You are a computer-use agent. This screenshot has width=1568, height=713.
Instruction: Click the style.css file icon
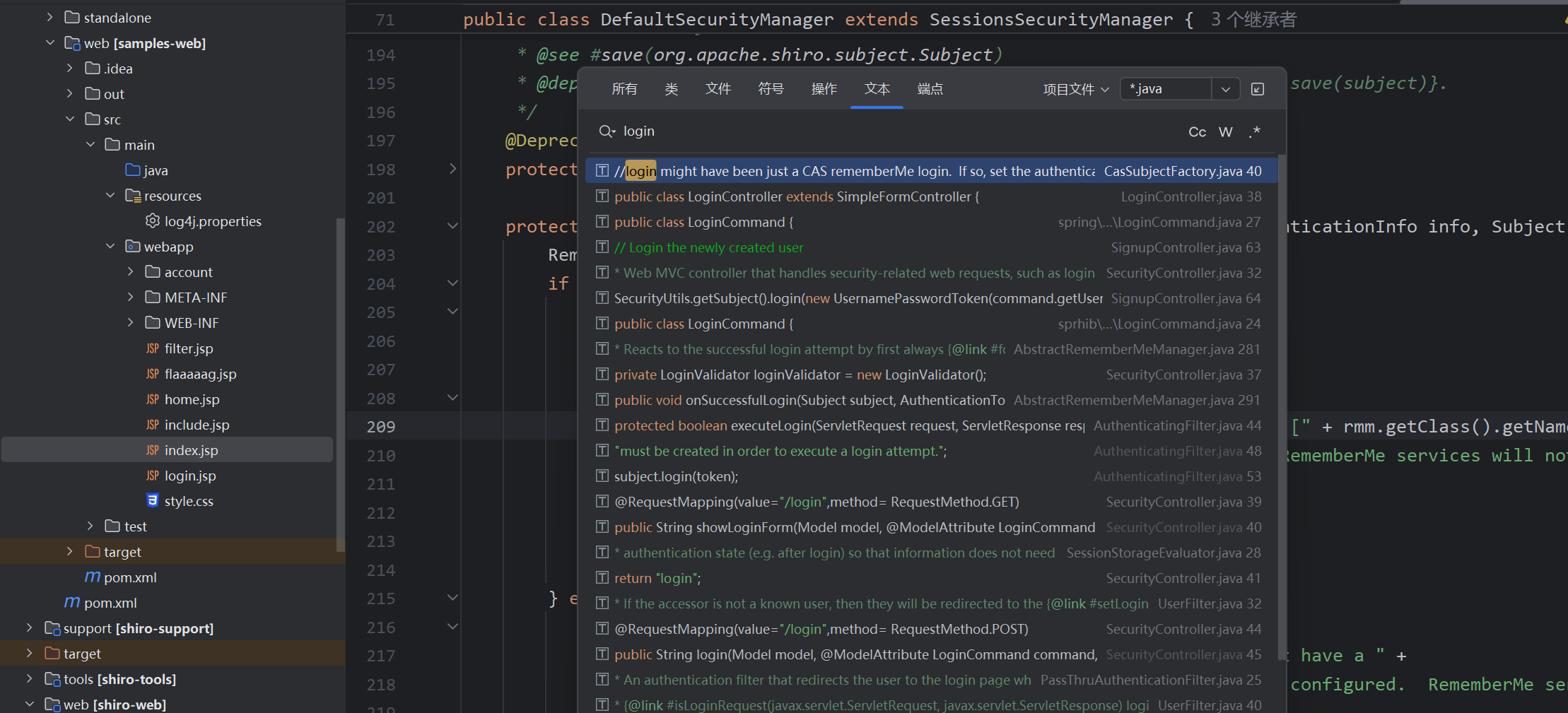click(152, 501)
